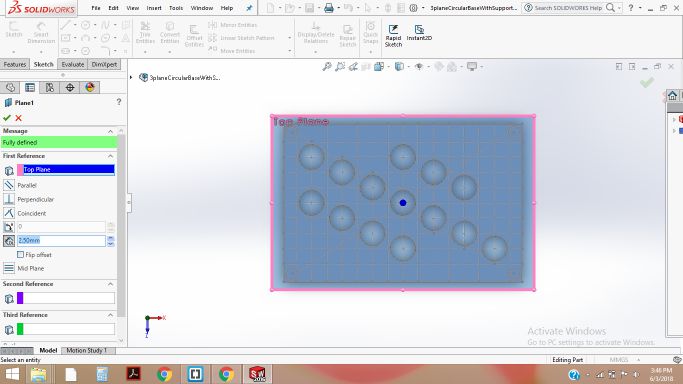Open the Tools menu
This screenshot has height=384, width=683.
tap(176, 8)
